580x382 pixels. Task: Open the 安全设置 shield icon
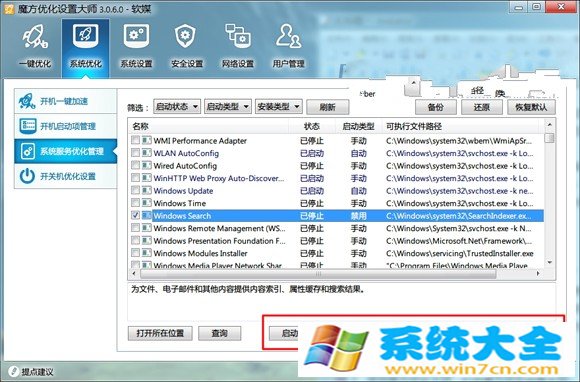click(x=185, y=36)
